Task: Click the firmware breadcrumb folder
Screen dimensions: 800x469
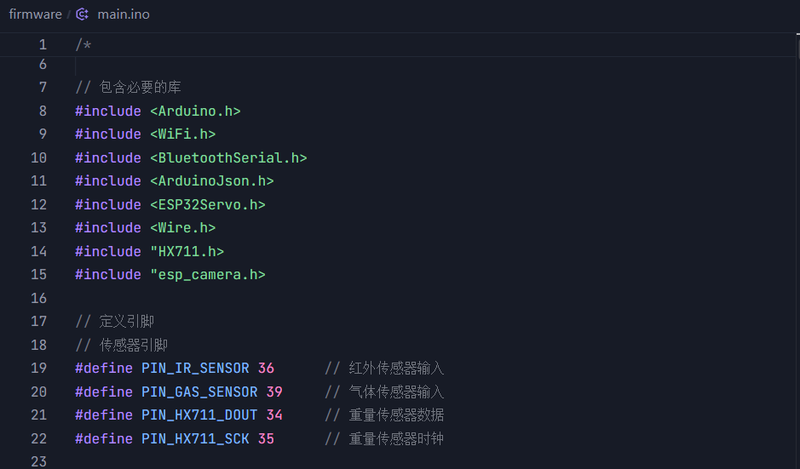Action: (35, 14)
